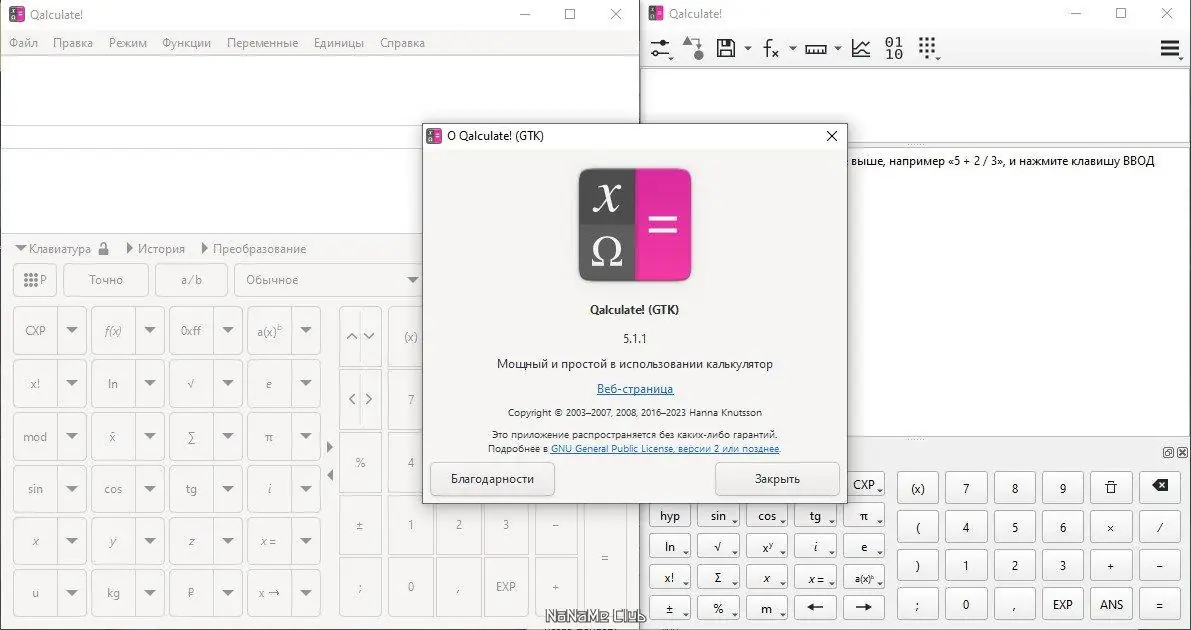Click the left arrow key on right keypad
The image size is (1191, 630).
(x=815, y=608)
